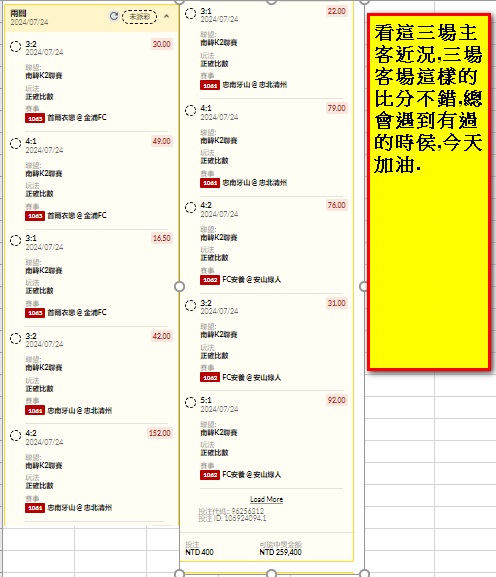The width and height of the screenshot is (496, 577).
Task: Collapse the bet slip with the chevron
Action: 166,16
